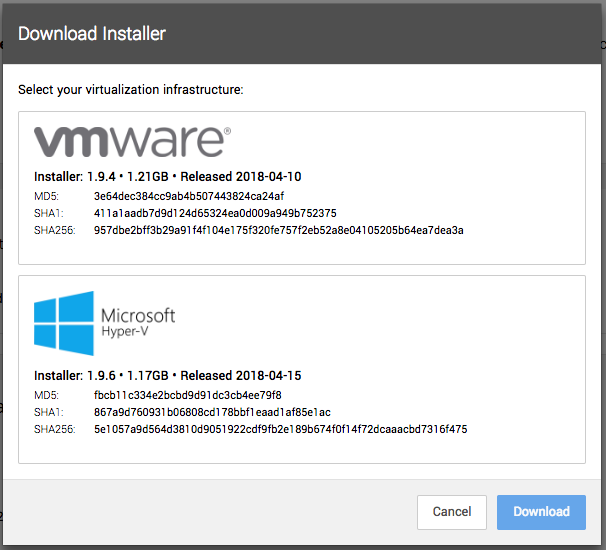Choose the Microsoft Hyper-V Windows logo
The width and height of the screenshot is (606, 550).
(x=64, y=323)
